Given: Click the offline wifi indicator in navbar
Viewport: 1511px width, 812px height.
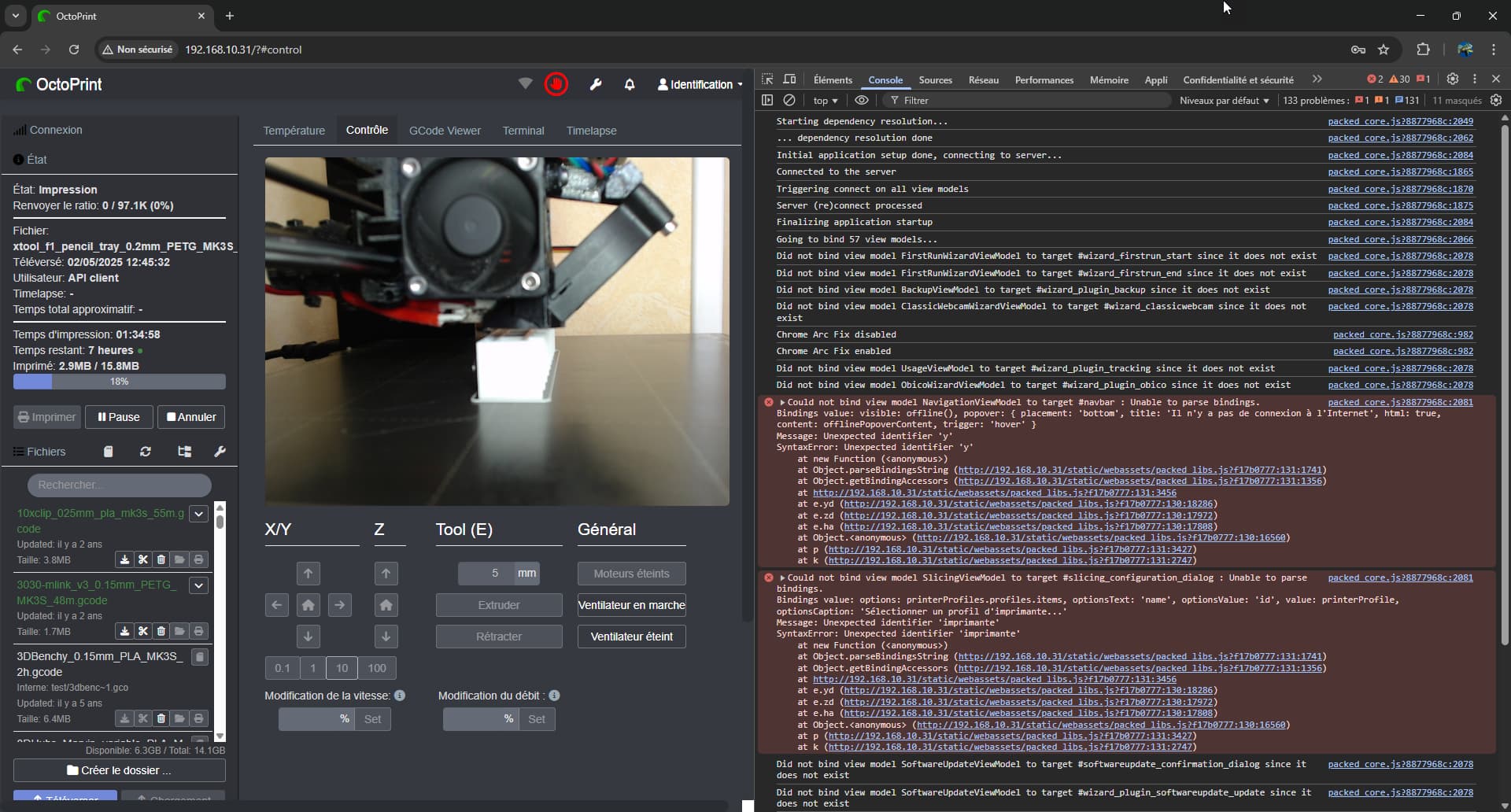Looking at the screenshot, I should tap(525, 83).
